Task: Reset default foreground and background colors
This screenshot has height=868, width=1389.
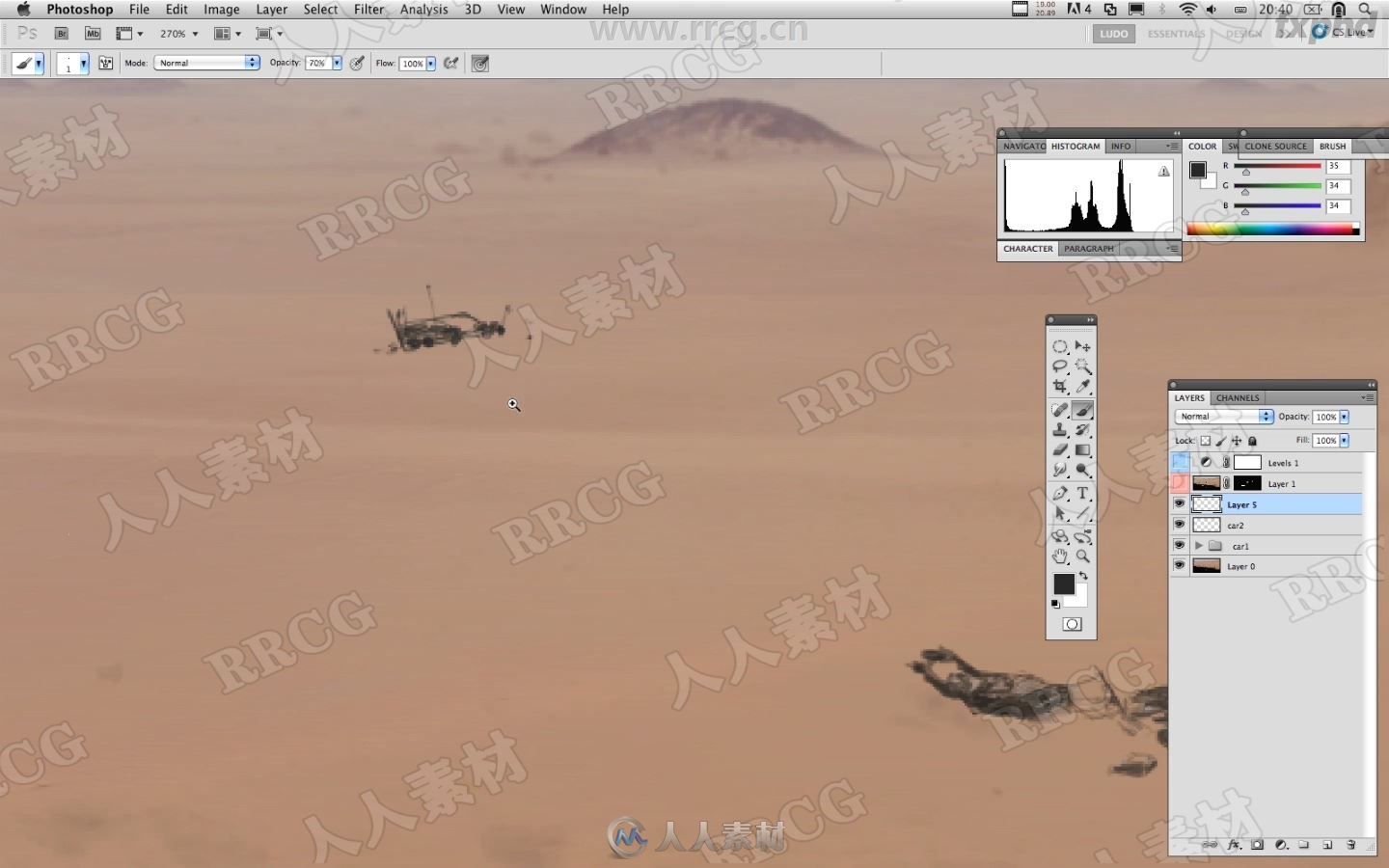Action: tap(1055, 605)
